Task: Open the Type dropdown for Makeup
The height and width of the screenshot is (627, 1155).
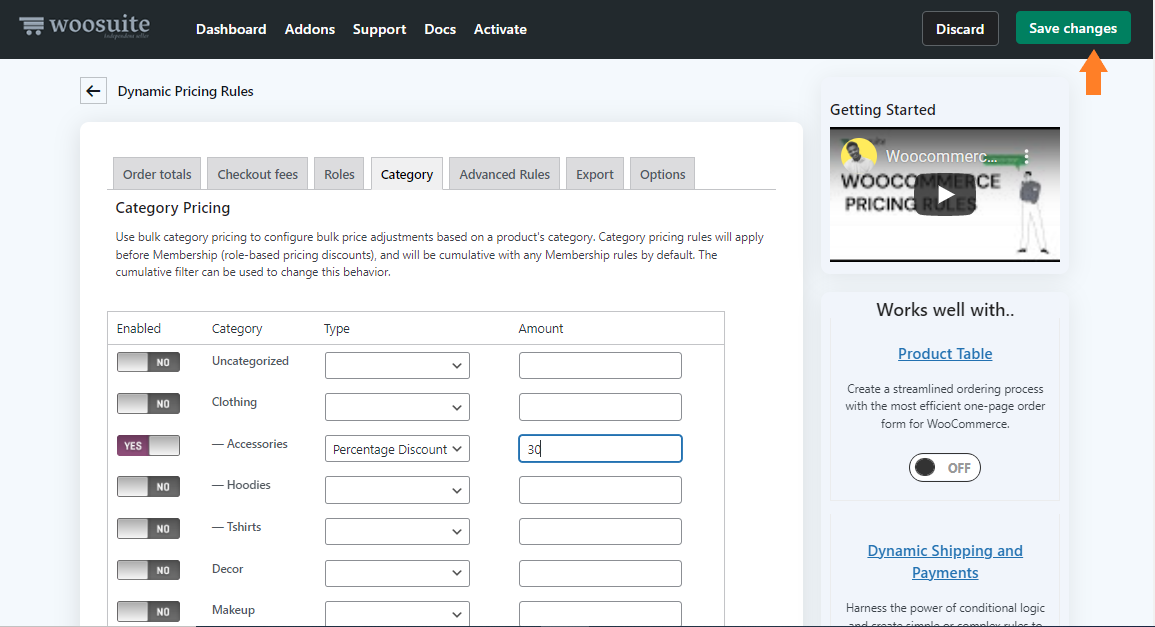Action: [397, 614]
